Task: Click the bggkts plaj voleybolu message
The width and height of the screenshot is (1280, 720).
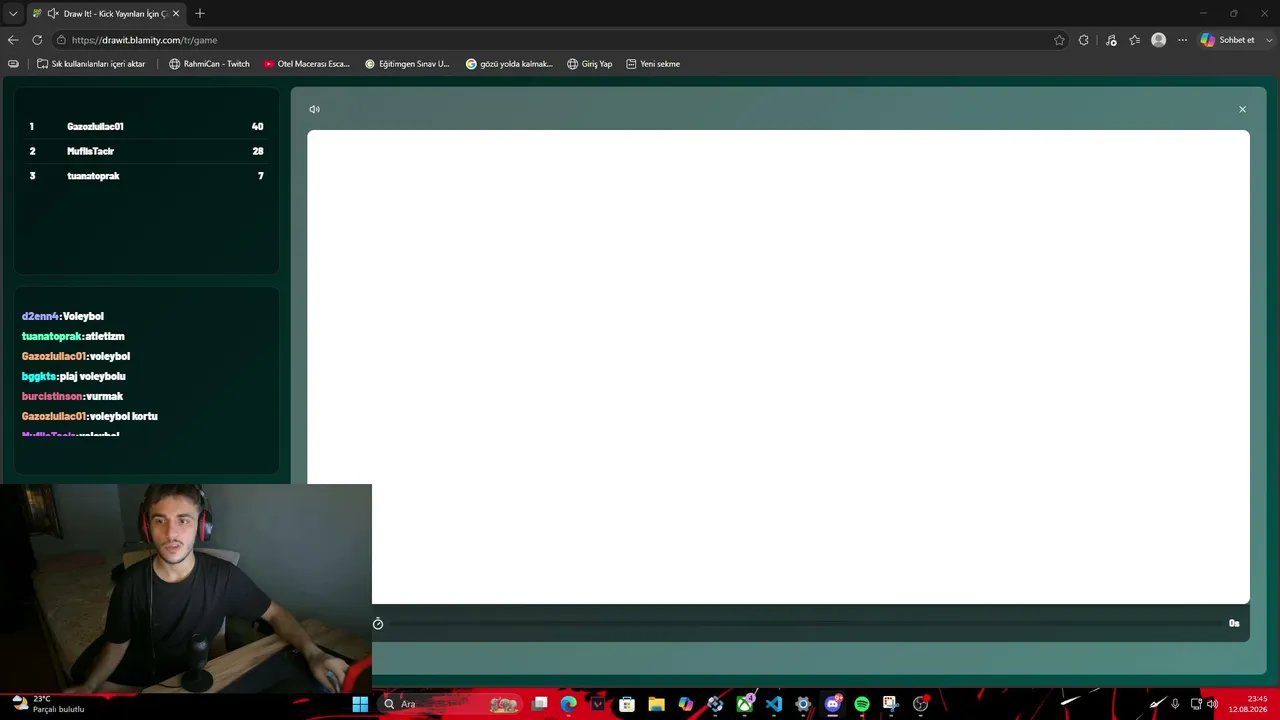Action: pyautogui.click(x=74, y=376)
